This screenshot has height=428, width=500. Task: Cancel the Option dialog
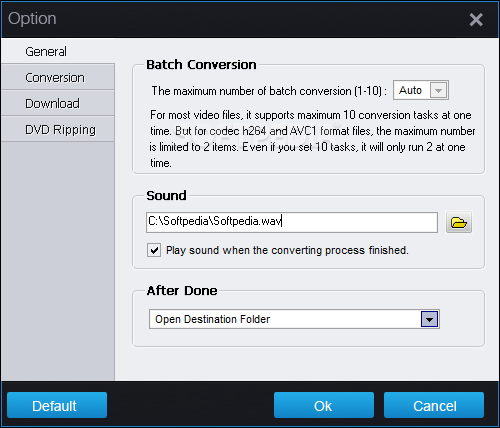434,405
